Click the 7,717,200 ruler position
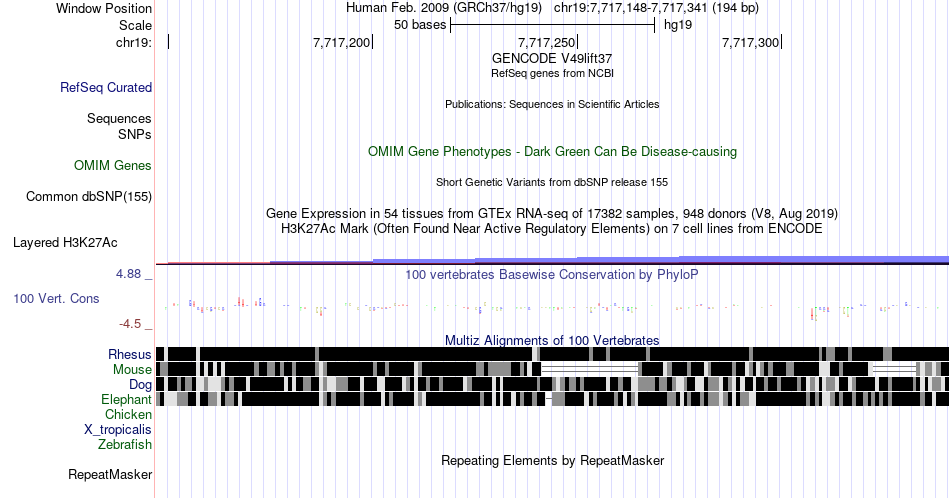Screen dimensions: 950x498 [341, 42]
